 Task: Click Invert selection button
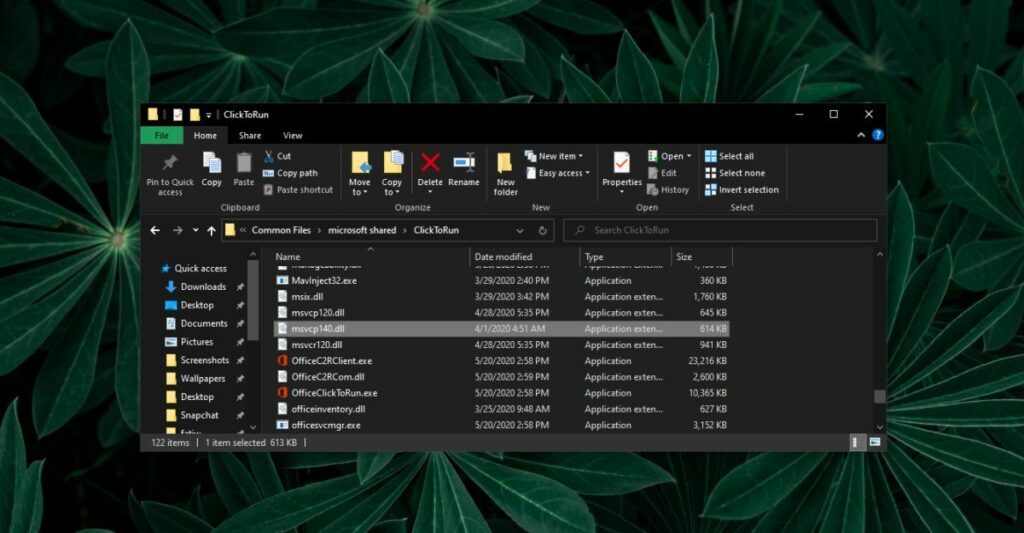click(741, 190)
